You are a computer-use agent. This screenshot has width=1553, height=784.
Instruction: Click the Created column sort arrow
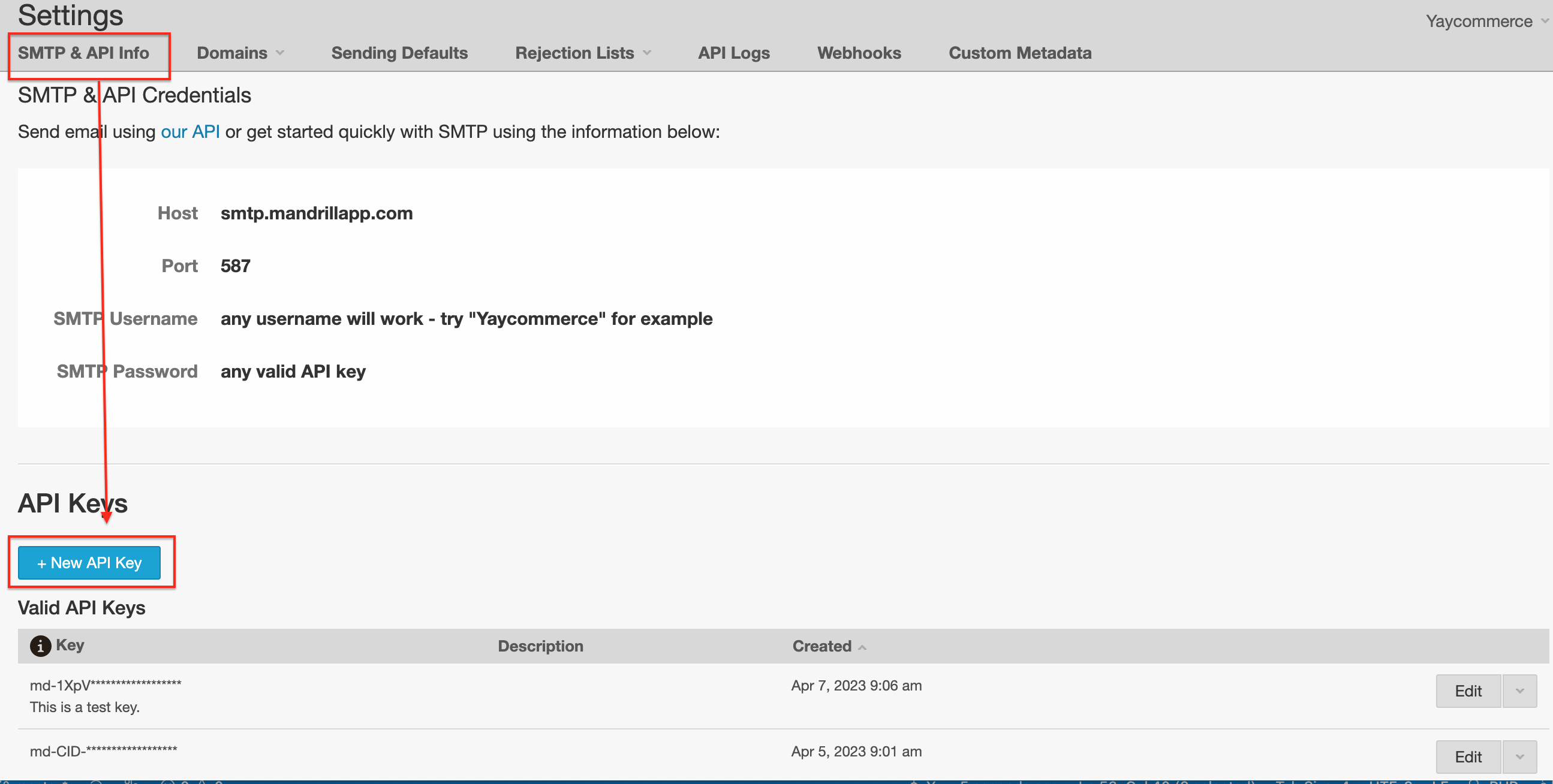point(862,647)
